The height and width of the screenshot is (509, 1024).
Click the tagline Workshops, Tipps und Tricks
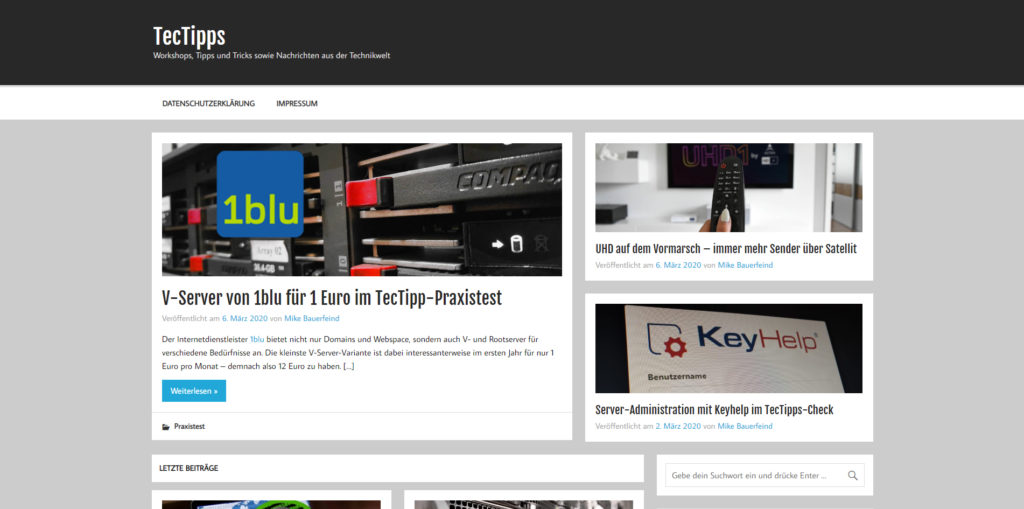(x=271, y=56)
